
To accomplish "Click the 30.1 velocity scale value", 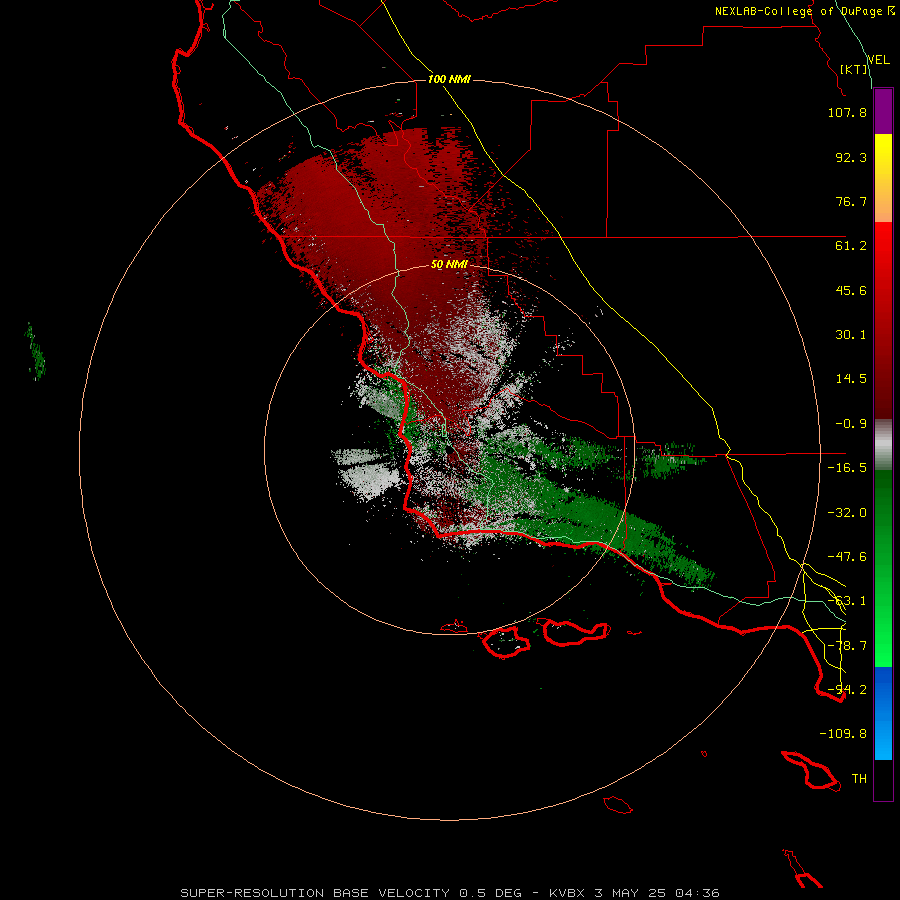I will 851,335.
